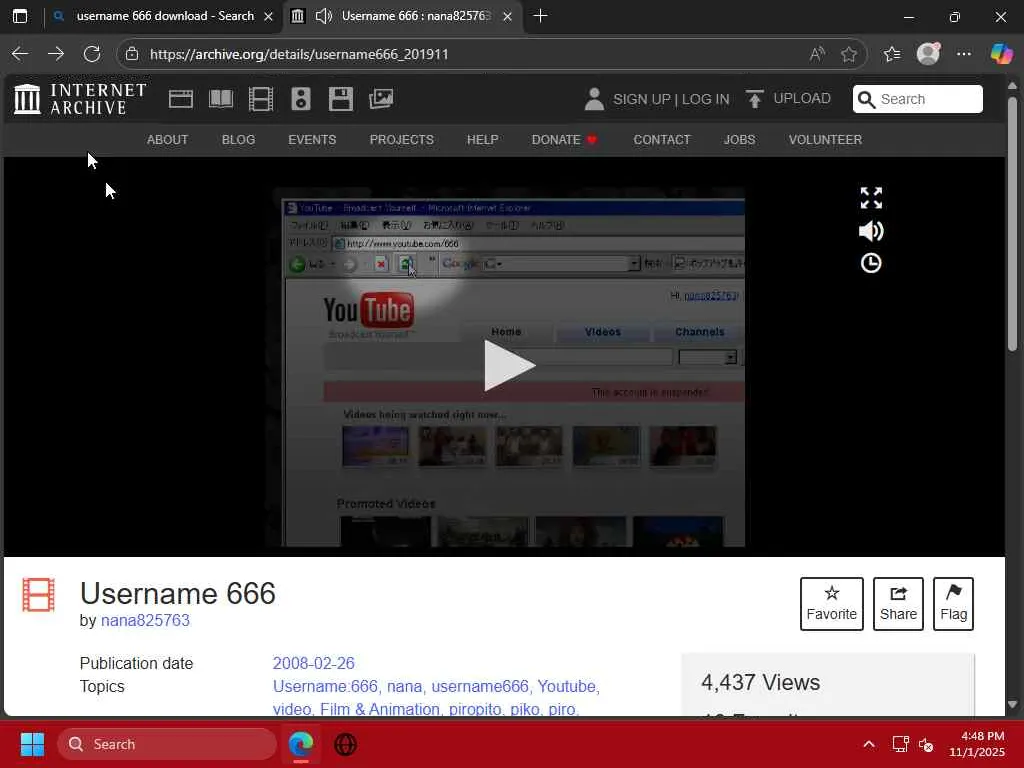
Task: Click the 'Film & Animation' topic link
Action: coord(379,709)
